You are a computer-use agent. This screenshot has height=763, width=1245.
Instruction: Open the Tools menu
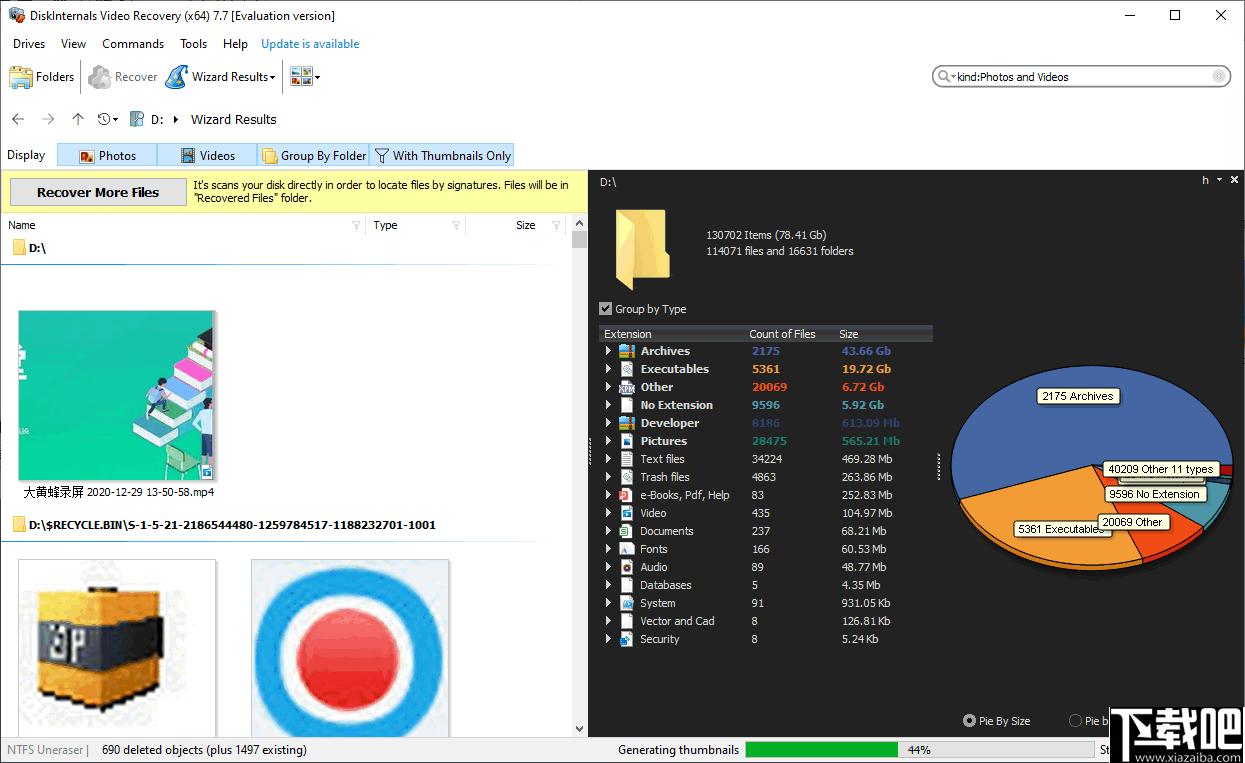[193, 44]
